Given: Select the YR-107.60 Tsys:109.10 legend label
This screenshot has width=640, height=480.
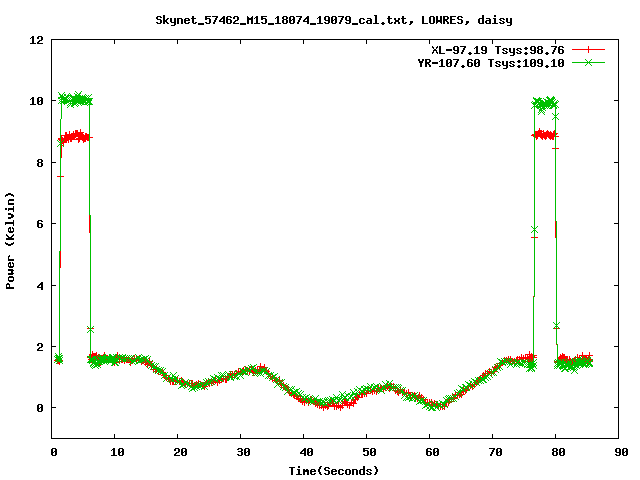Looking at the screenshot, I should [491, 63].
